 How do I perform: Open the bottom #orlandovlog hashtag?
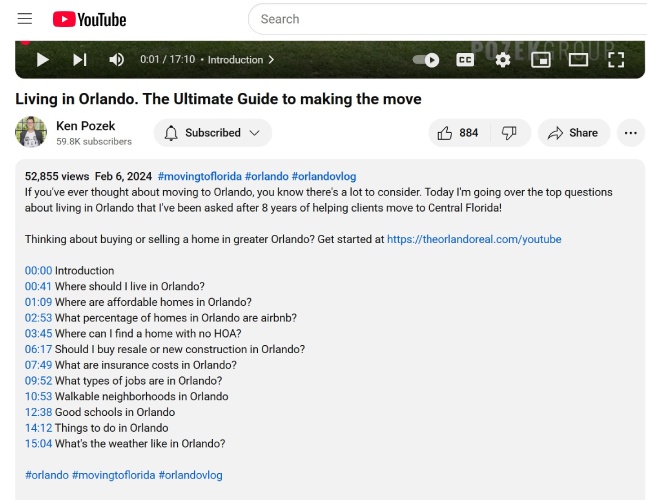point(190,475)
